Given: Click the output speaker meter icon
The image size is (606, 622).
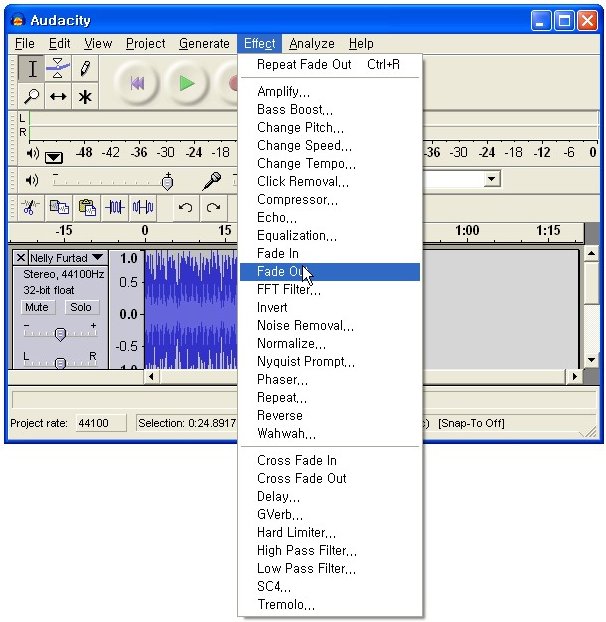Looking at the screenshot, I should coord(33,153).
